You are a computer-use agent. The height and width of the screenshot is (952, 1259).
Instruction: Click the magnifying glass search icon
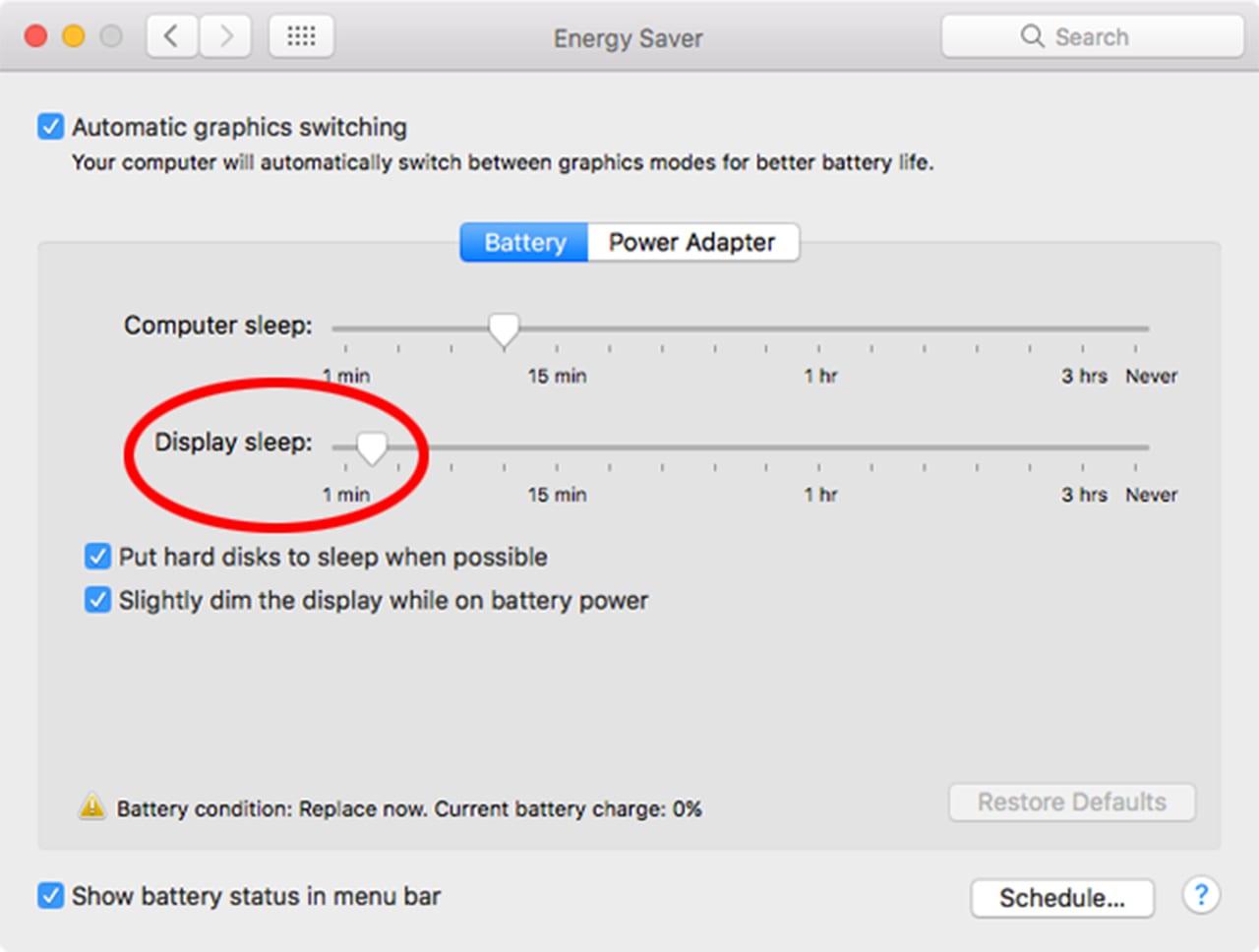(x=1032, y=36)
